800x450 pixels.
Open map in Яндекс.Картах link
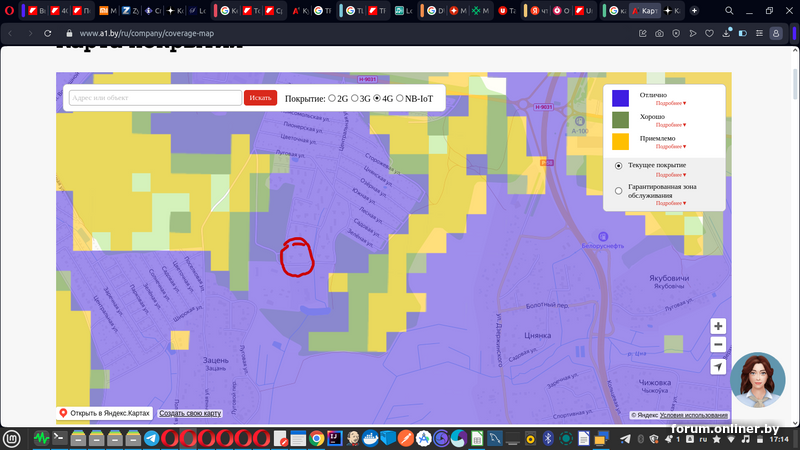(x=105, y=413)
